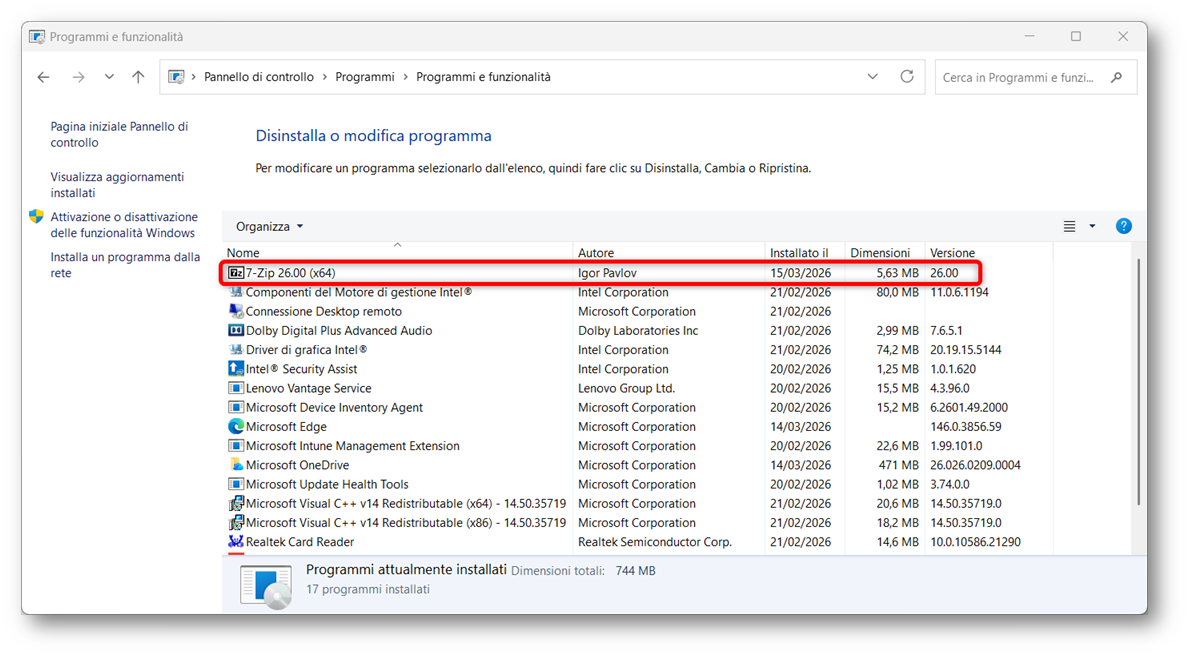Image resolution: width=1190 pixels, height=657 pixels.
Task: Sort list by Installato il column
Action: click(798, 253)
